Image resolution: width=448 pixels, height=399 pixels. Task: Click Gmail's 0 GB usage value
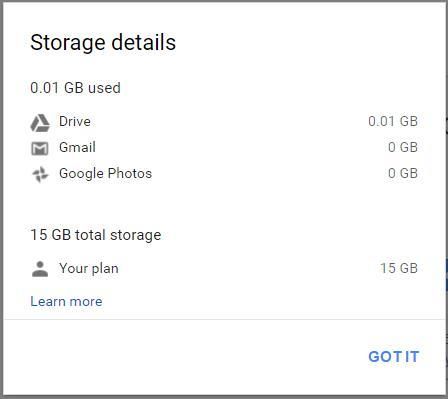[x=403, y=147]
